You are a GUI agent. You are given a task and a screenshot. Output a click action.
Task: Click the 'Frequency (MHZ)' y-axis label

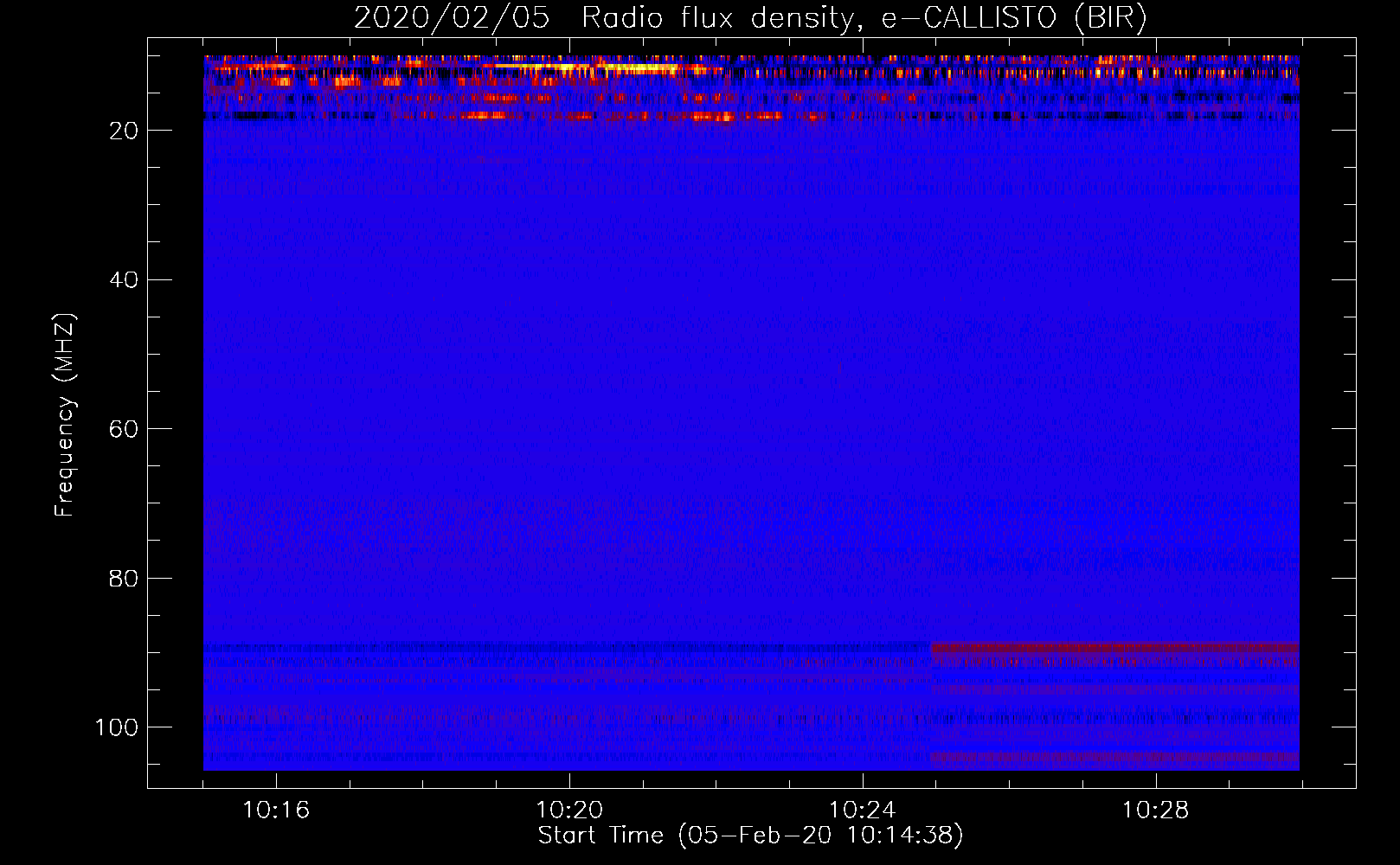(x=65, y=414)
